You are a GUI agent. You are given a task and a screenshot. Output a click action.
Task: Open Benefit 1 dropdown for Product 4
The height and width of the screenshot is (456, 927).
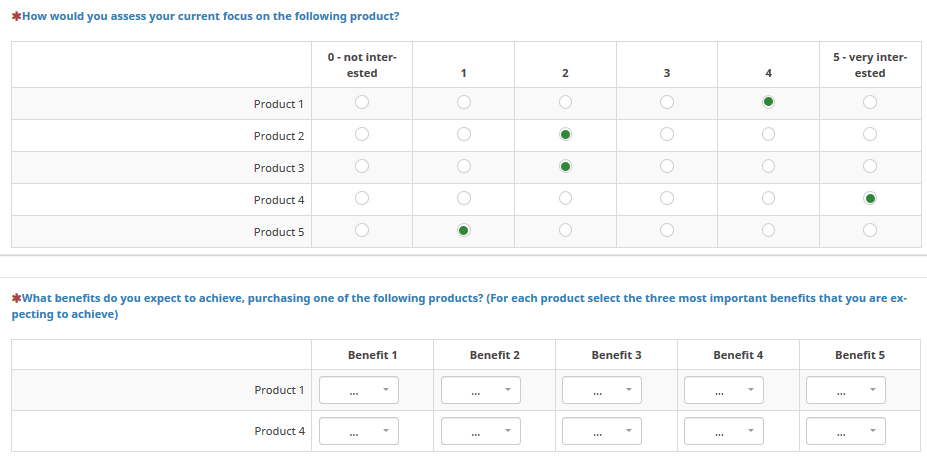359,431
